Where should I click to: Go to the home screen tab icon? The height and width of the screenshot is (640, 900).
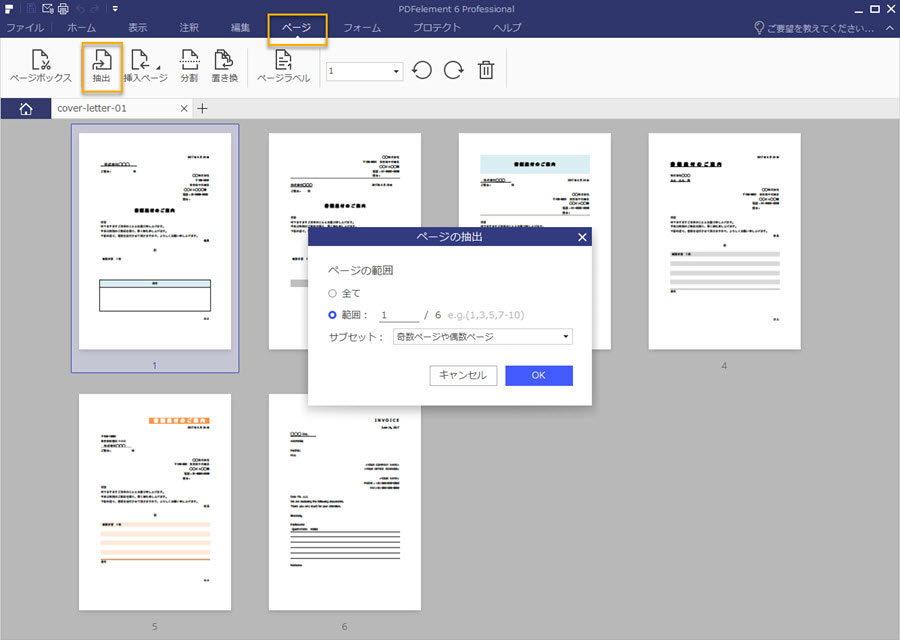pyautogui.click(x=26, y=108)
